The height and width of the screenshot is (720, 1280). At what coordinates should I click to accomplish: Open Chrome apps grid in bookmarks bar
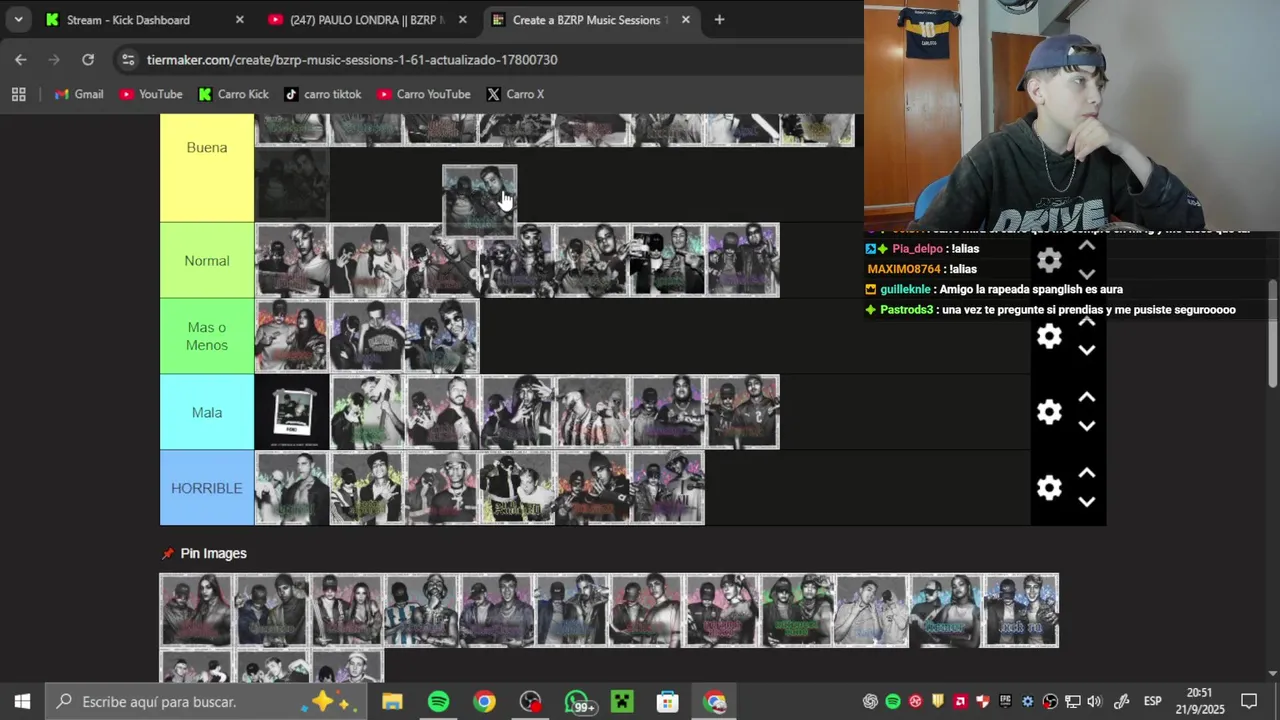click(18, 94)
